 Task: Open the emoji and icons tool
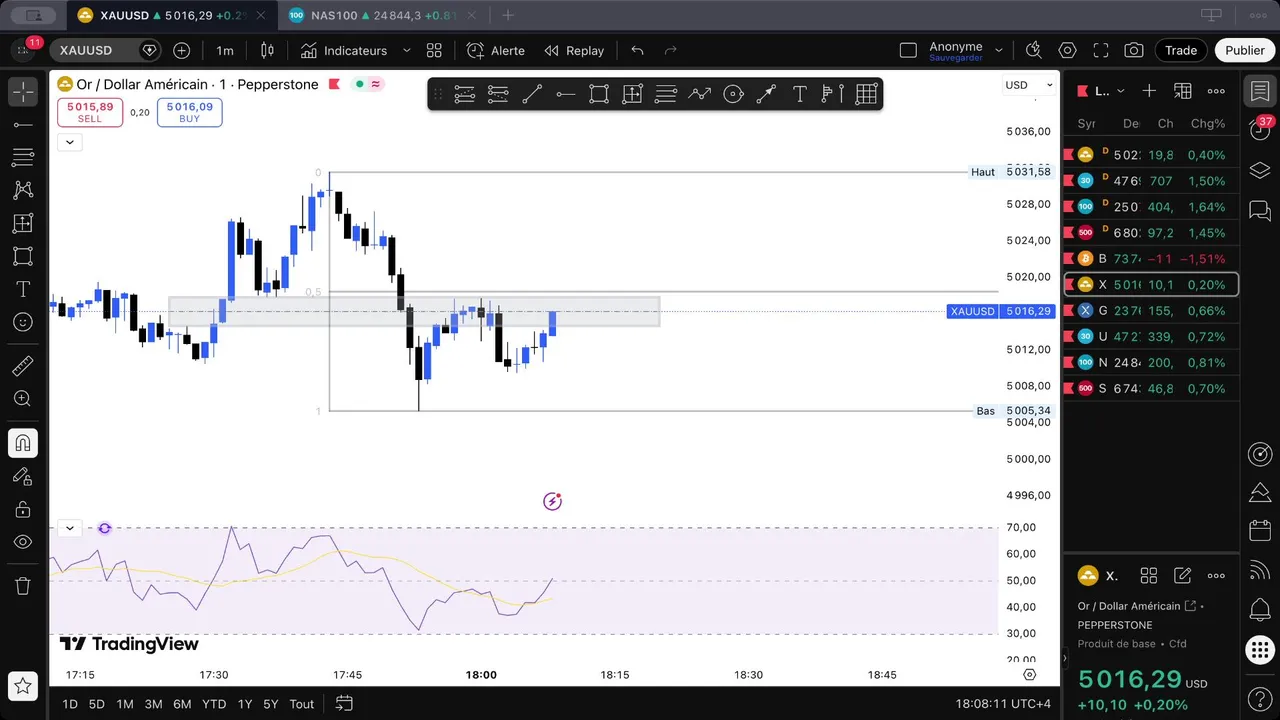(22, 322)
